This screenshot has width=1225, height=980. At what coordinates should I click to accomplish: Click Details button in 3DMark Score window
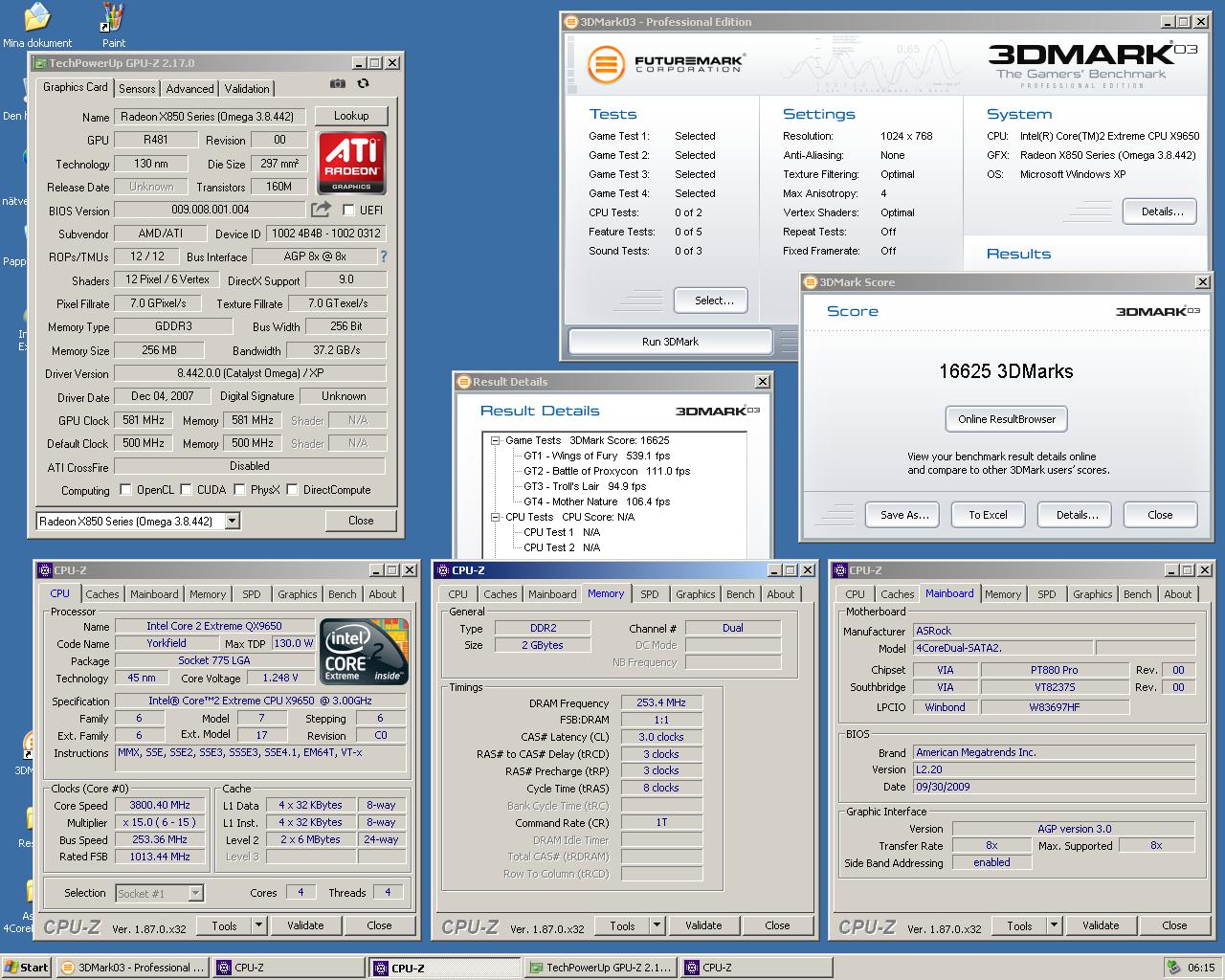pos(1077,515)
